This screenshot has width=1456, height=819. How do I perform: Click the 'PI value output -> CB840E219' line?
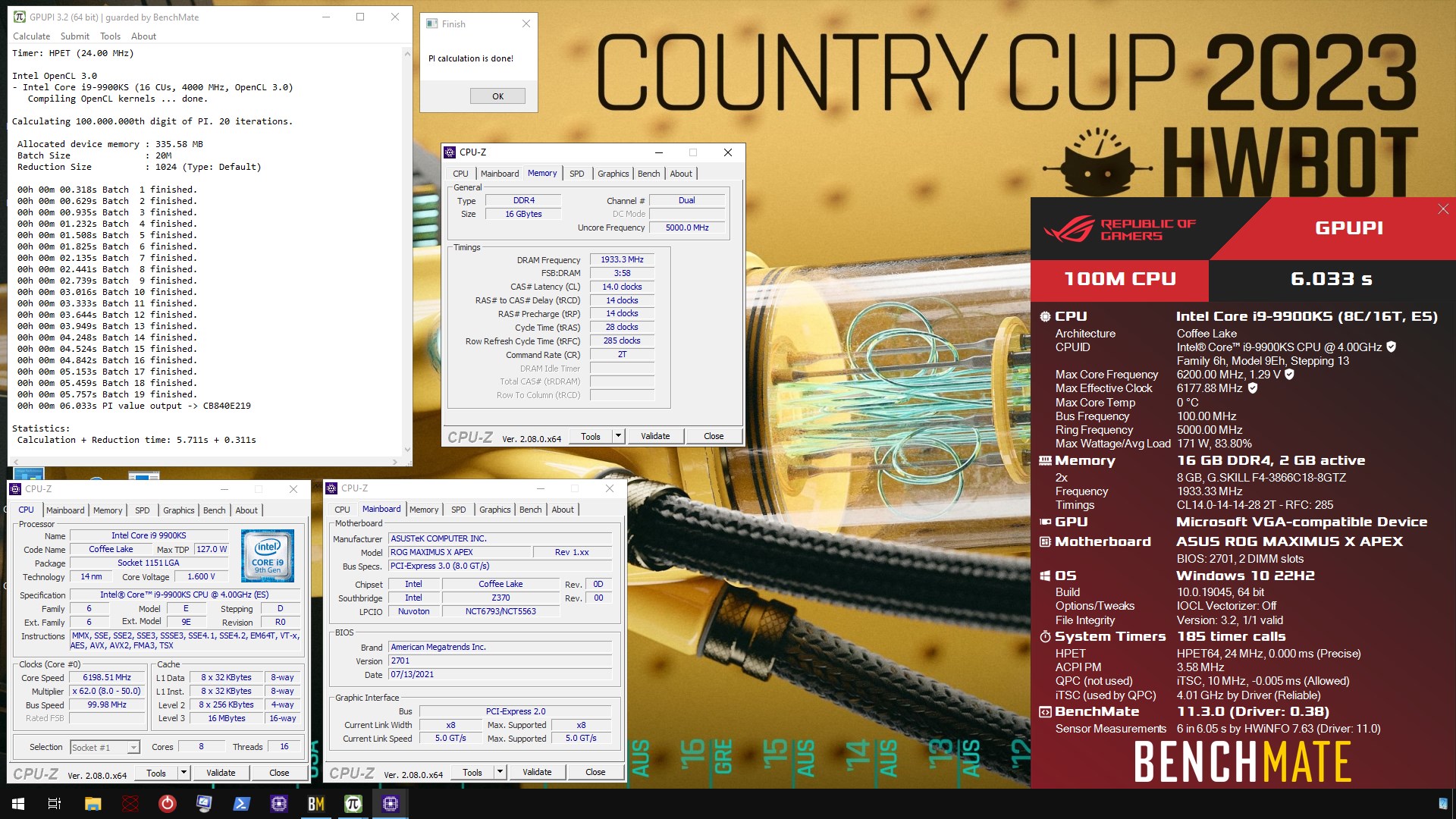click(134, 406)
